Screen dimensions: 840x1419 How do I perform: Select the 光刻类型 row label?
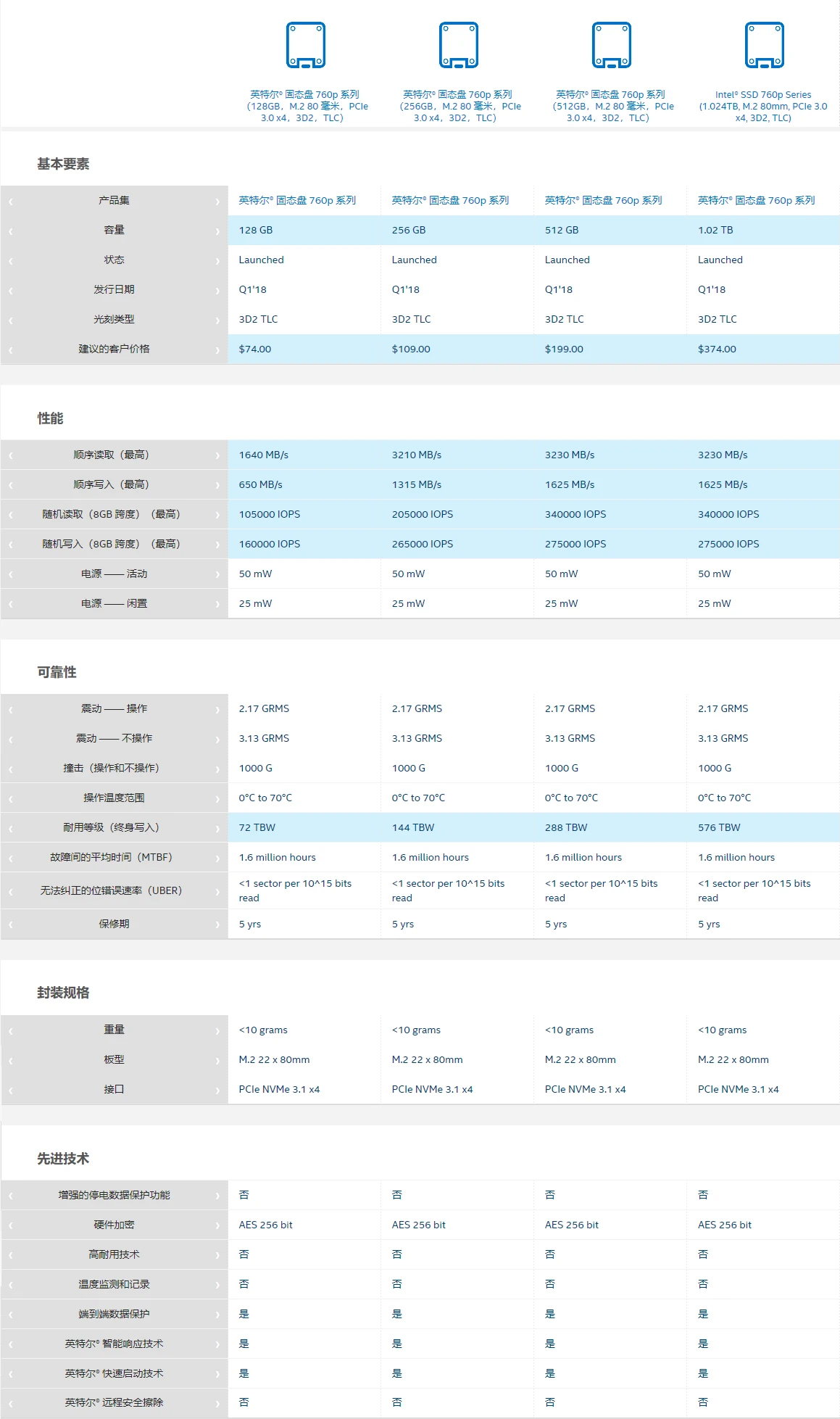114,319
